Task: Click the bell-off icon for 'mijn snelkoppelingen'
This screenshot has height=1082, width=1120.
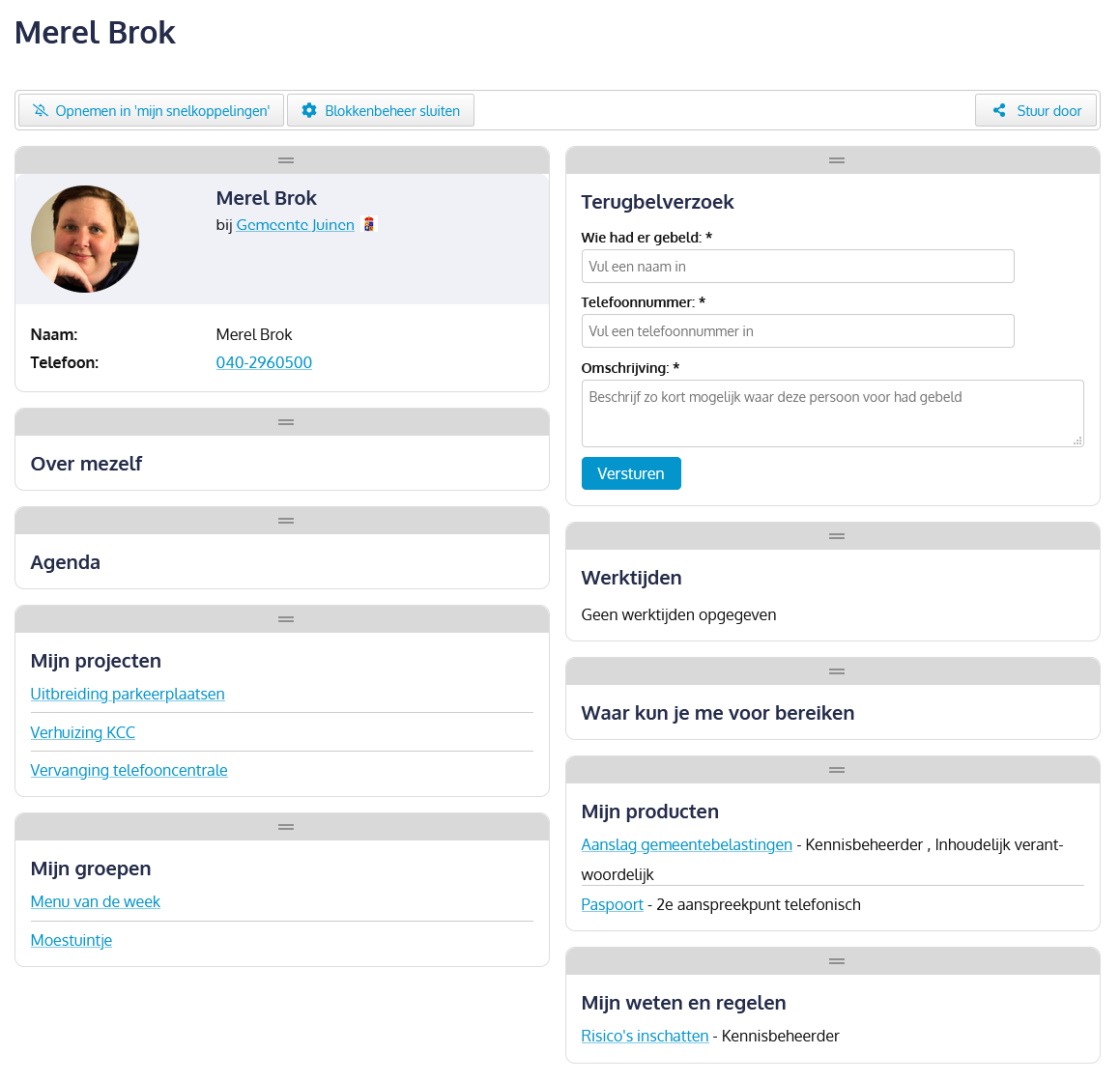Action: pyautogui.click(x=41, y=110)
